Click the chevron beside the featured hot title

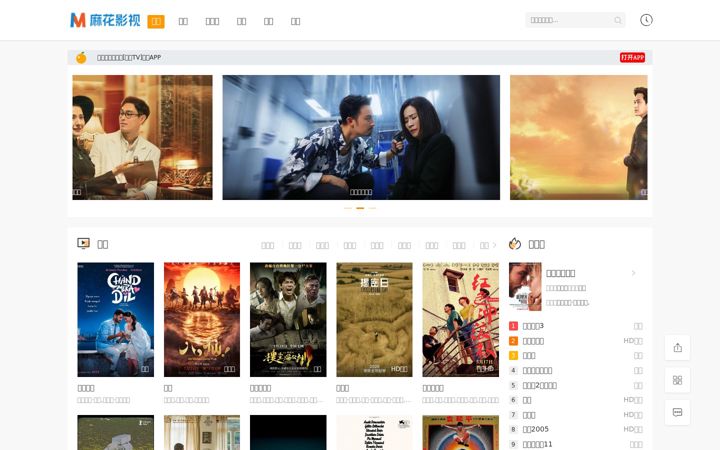click(633, 273)
